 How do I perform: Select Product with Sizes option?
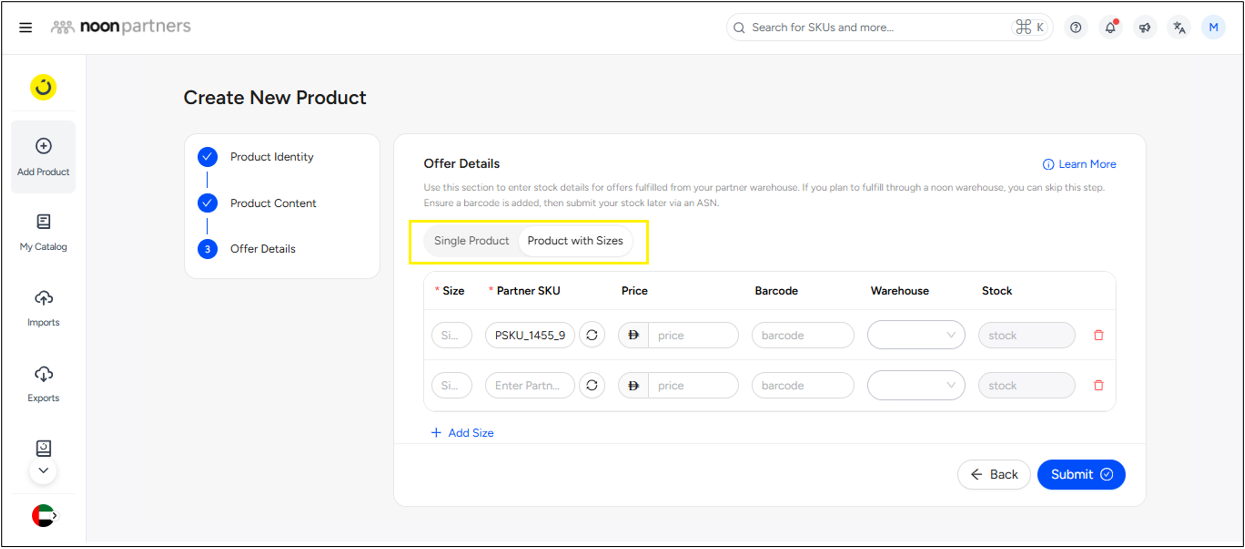click(x=575, y=241)
